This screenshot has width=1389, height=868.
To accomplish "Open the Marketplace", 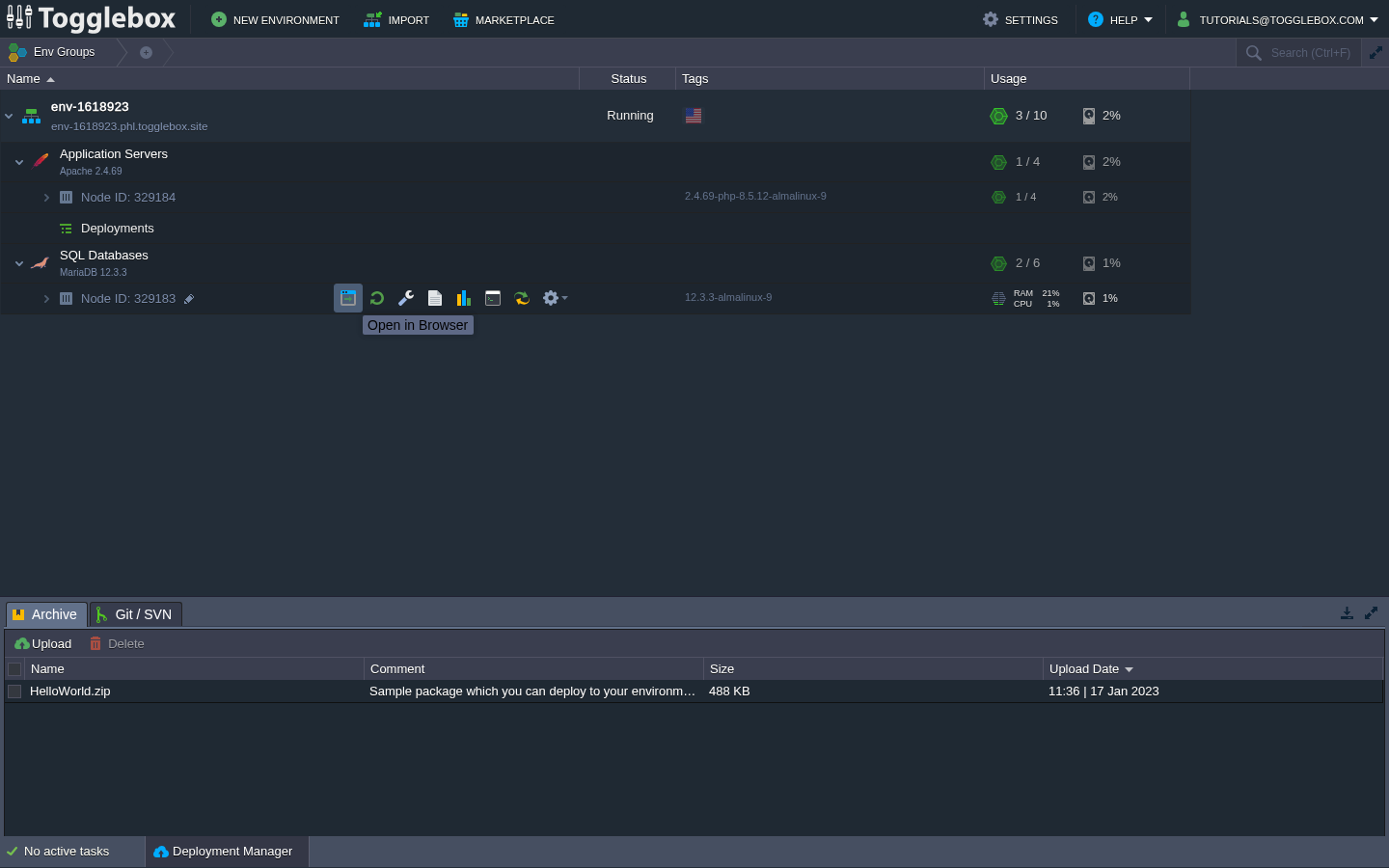I will click(504, 19).
